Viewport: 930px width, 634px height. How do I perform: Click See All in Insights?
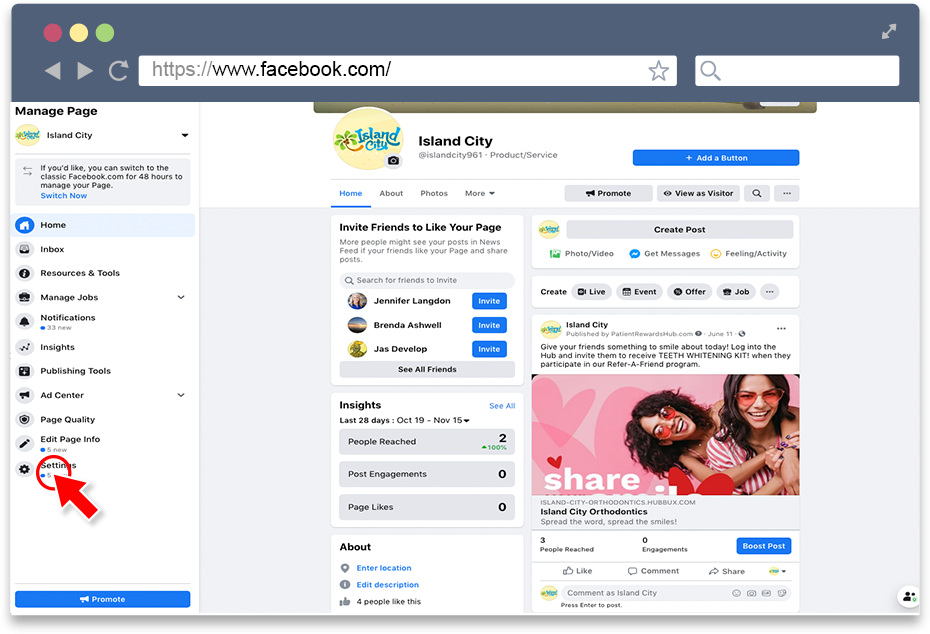tap(502, 406)
